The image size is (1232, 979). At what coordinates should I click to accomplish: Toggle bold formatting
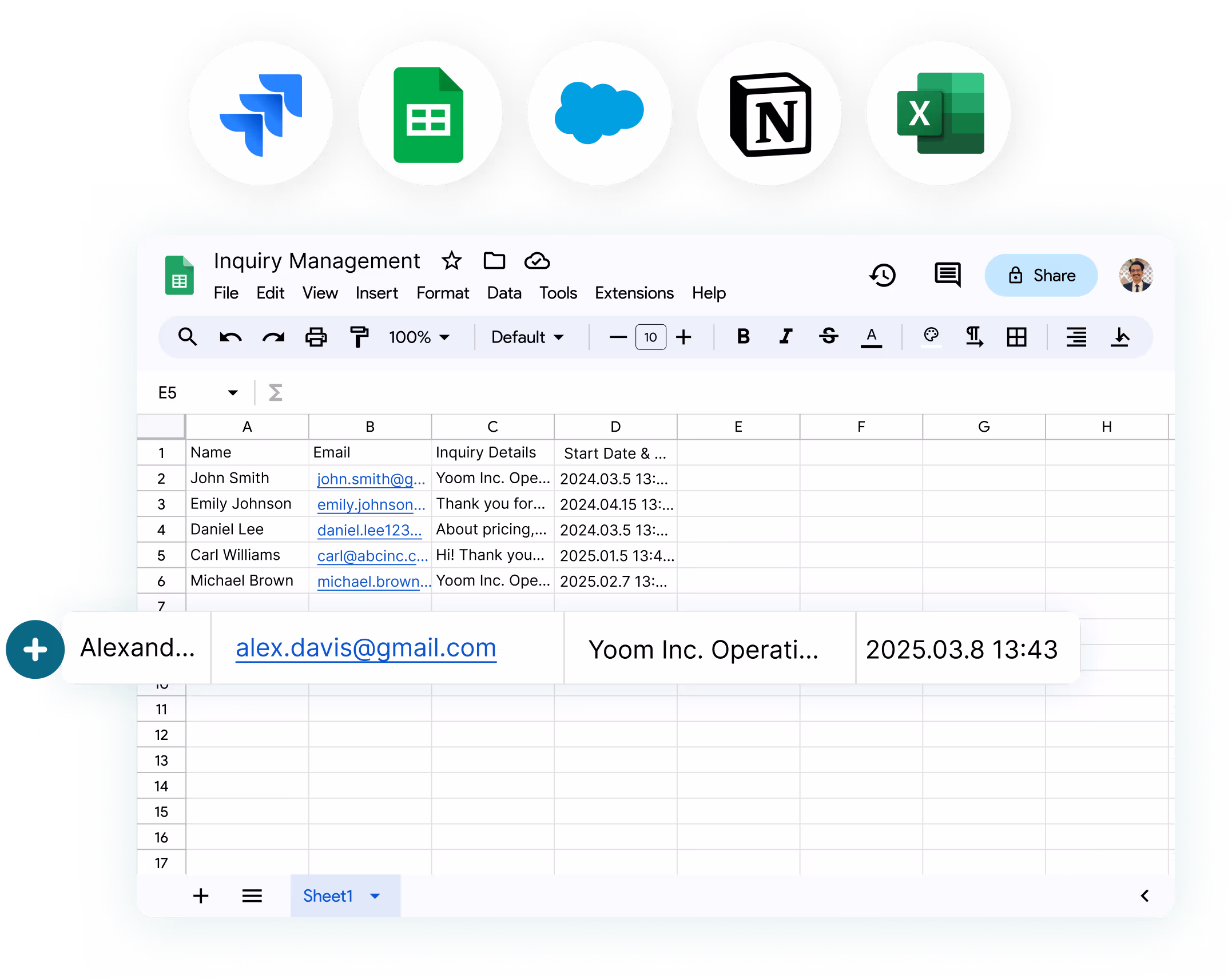[743, 336]
